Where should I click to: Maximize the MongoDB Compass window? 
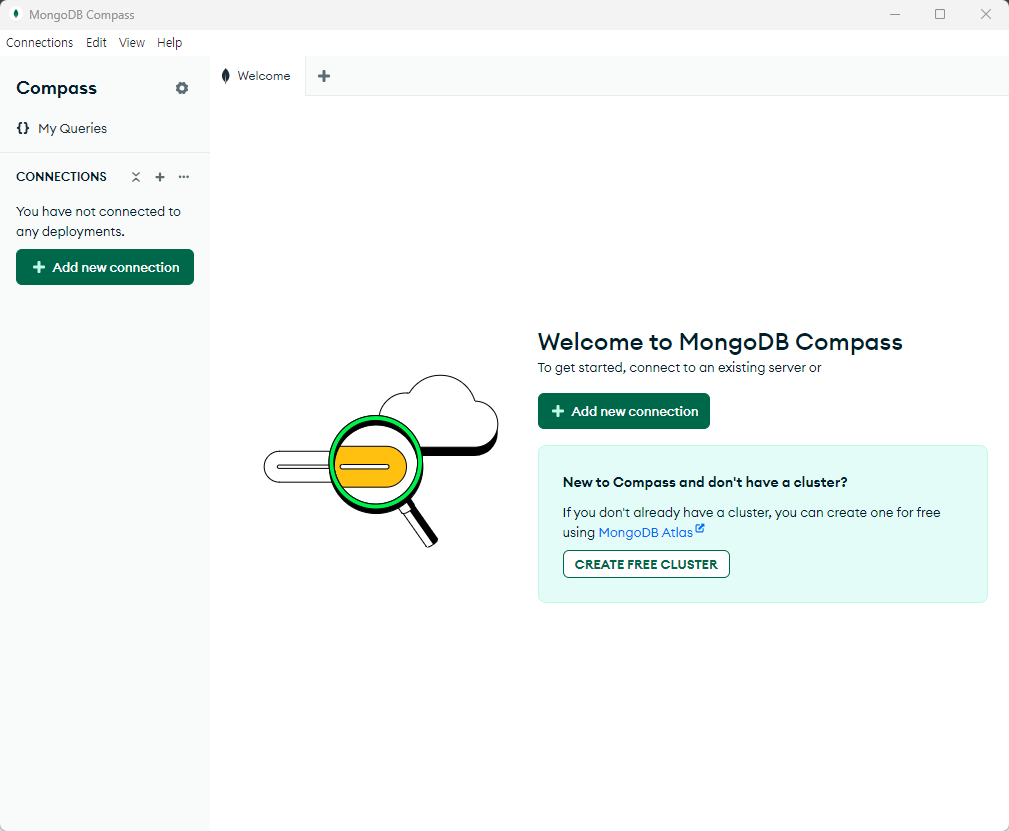tap(940, 14)
